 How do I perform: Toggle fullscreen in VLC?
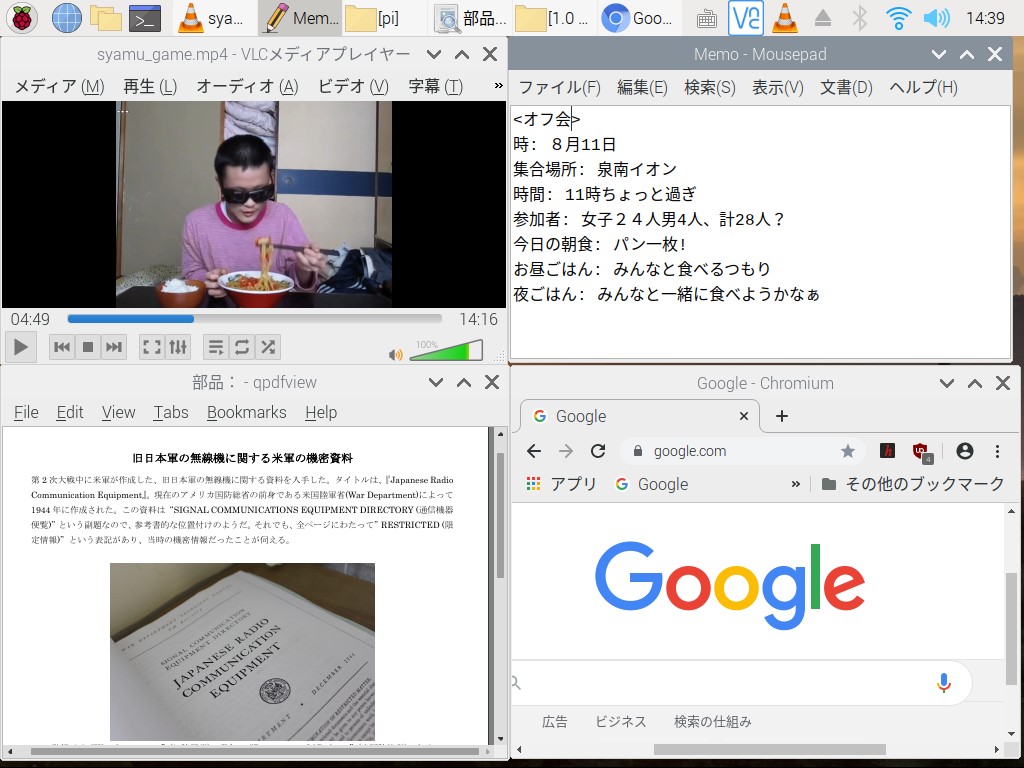[152, 347]
